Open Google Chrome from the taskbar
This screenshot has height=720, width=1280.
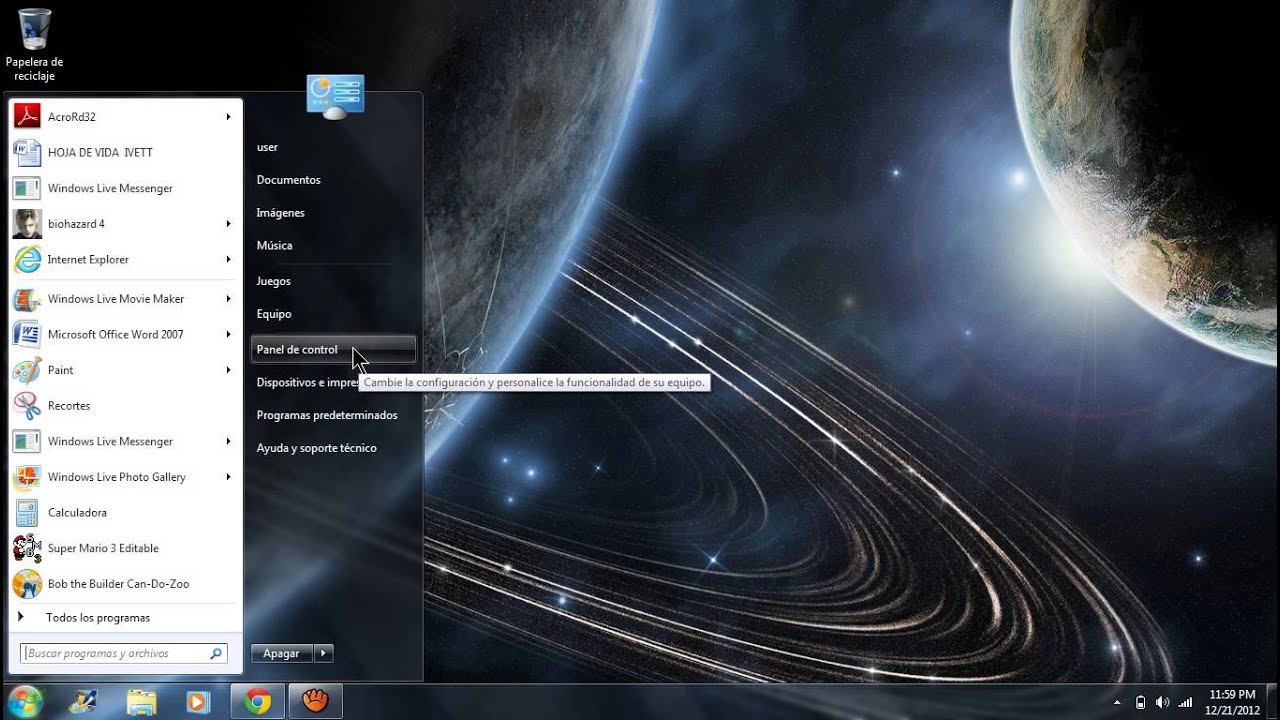coord(258,702)
